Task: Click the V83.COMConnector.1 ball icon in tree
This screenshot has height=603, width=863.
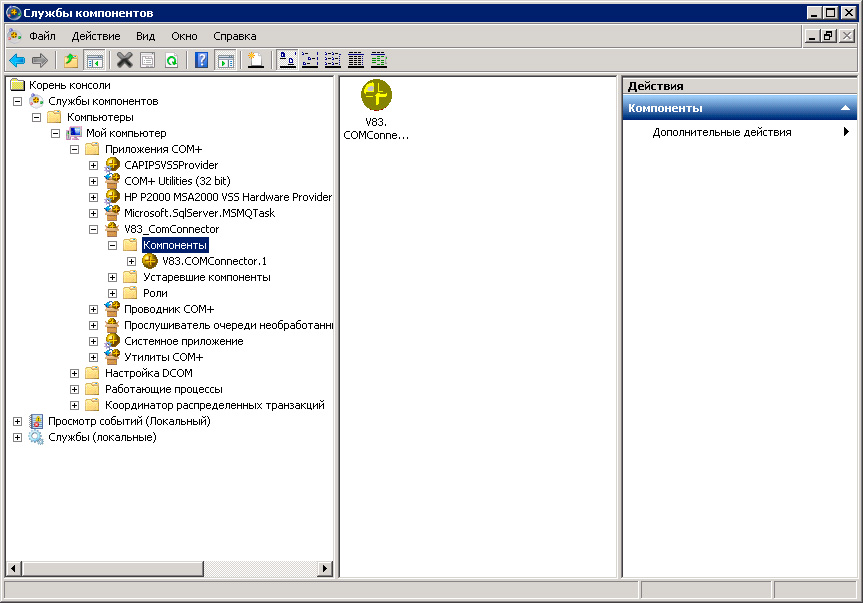Action: pos(150,261)
